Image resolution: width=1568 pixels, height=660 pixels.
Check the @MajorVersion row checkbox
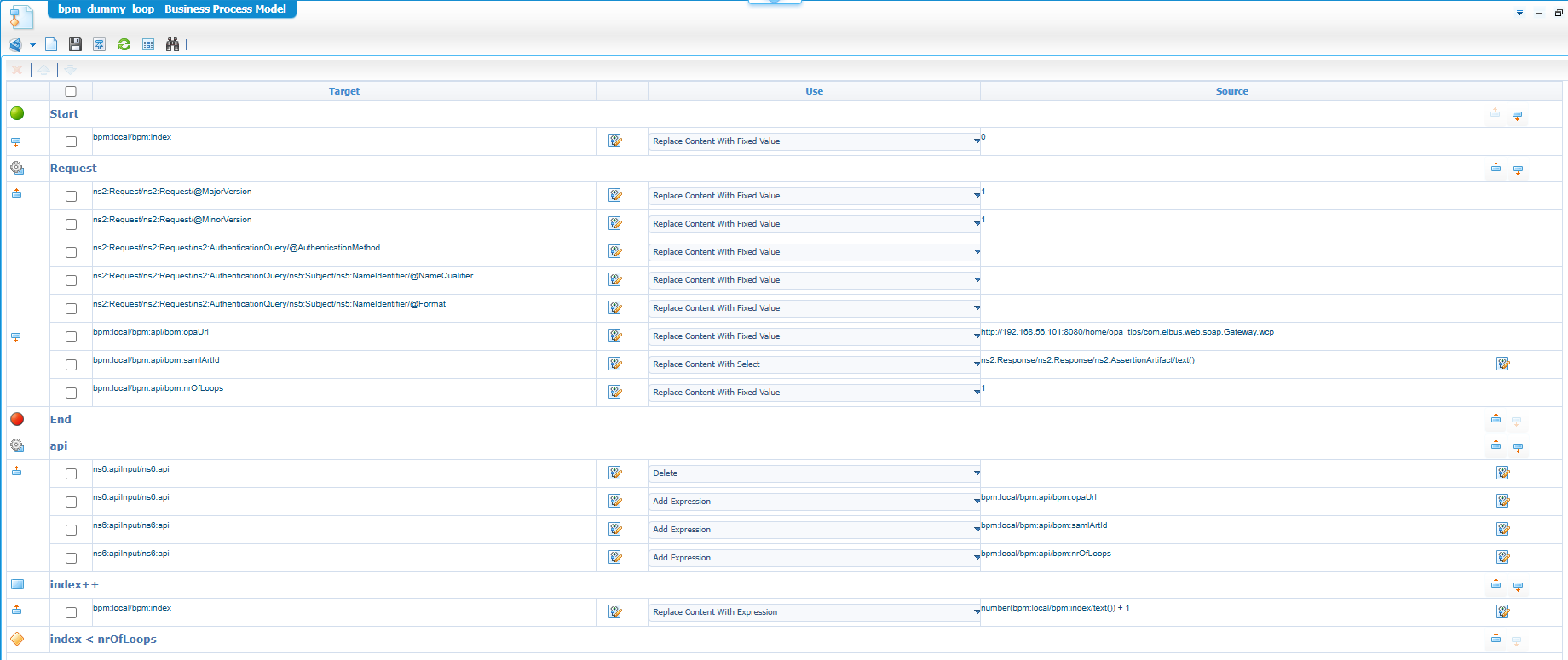point(71,196)
